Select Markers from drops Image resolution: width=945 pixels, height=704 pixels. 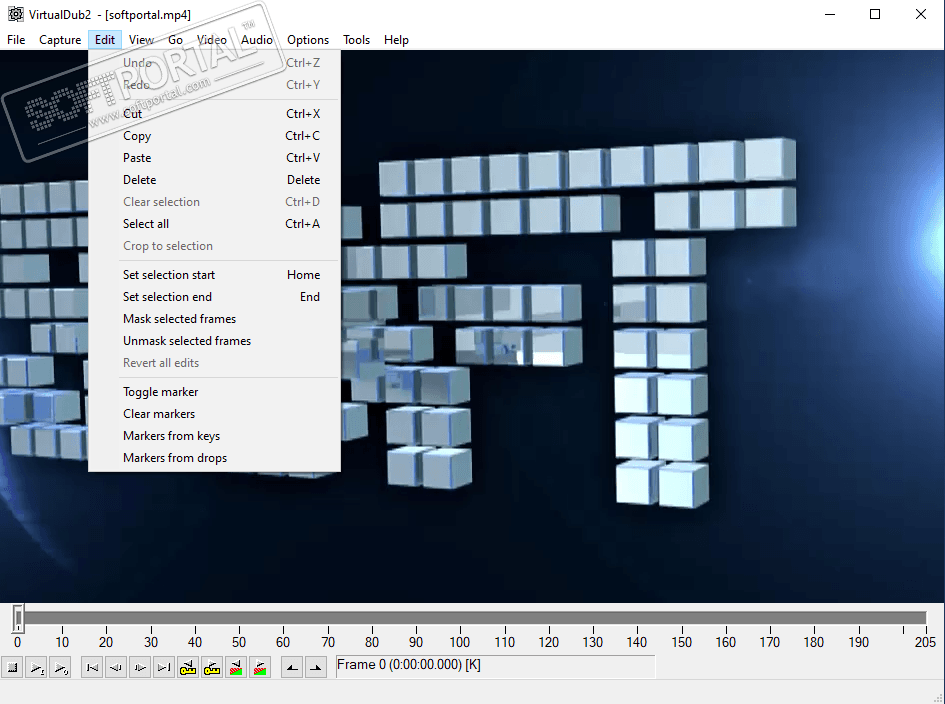coord(214,458)
